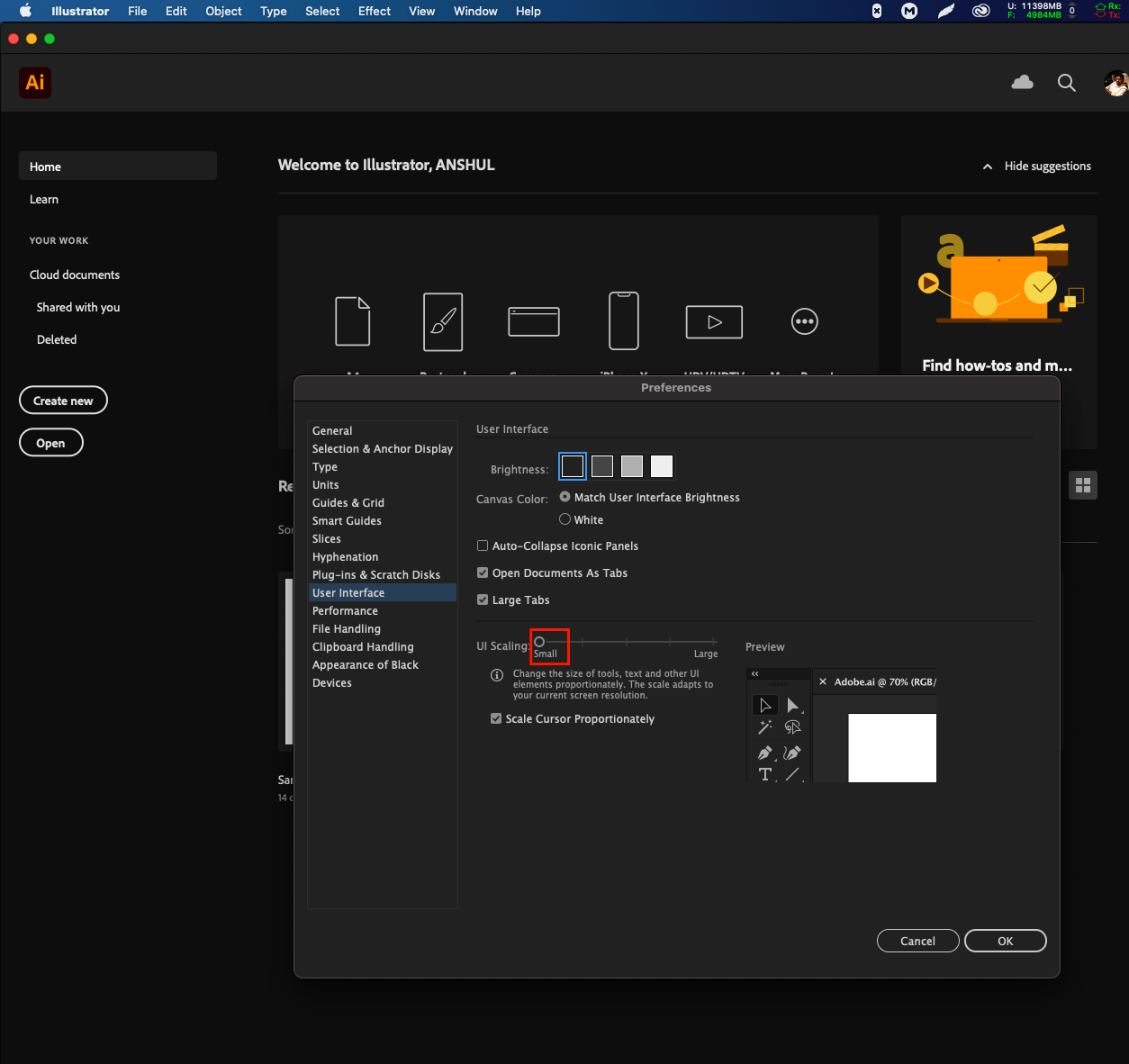Disable the Large Tabs checkbox
The image size is (1129, 1064).
tap(483, 600)
